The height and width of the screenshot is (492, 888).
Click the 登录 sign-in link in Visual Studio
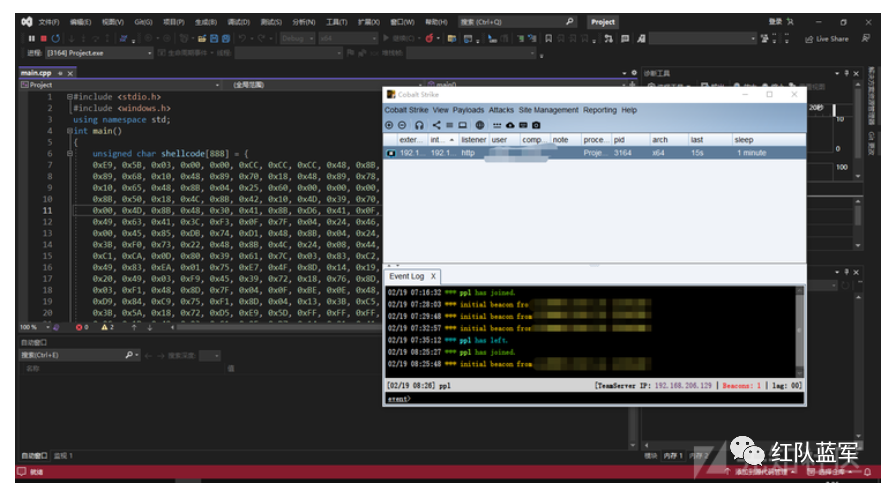click(775, 22)
